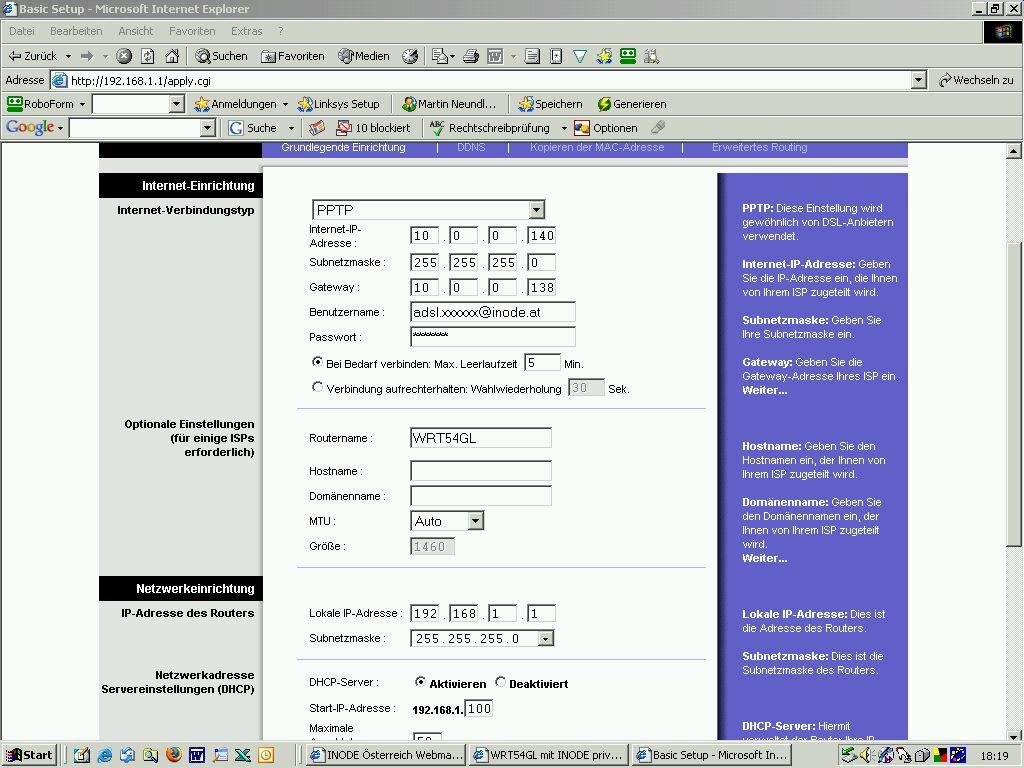This screenshot has height=768, width=1024.
Task: Click the Start button
Action: point(30,755)
